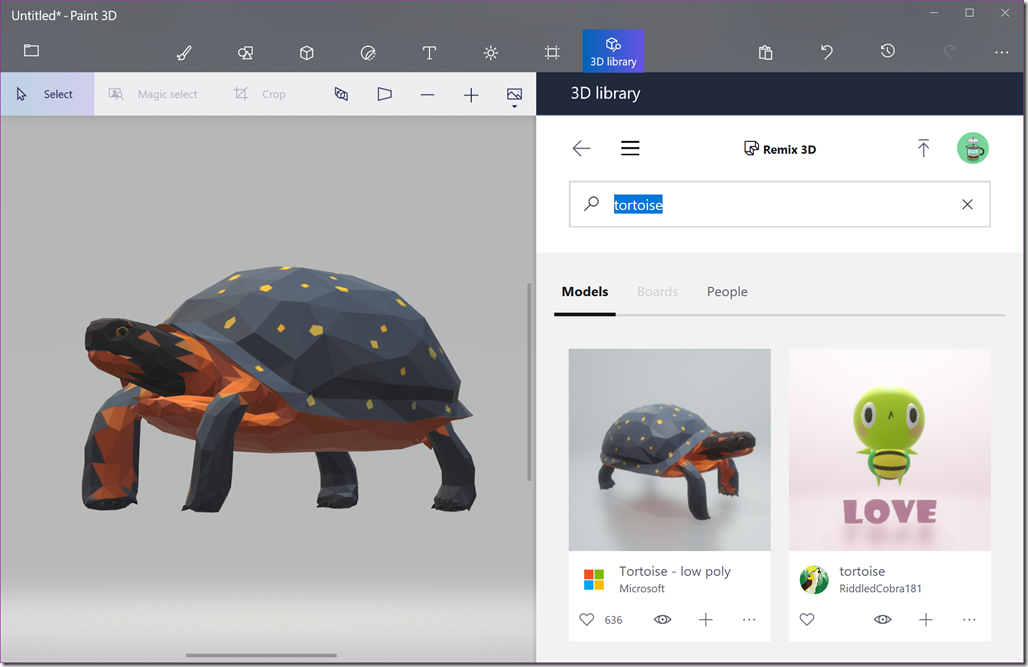The width and height of the screenshot is (1028, 667).
Task: Click the 3D library panel heading
Action: pyautogui.click(x=605, y=93)
